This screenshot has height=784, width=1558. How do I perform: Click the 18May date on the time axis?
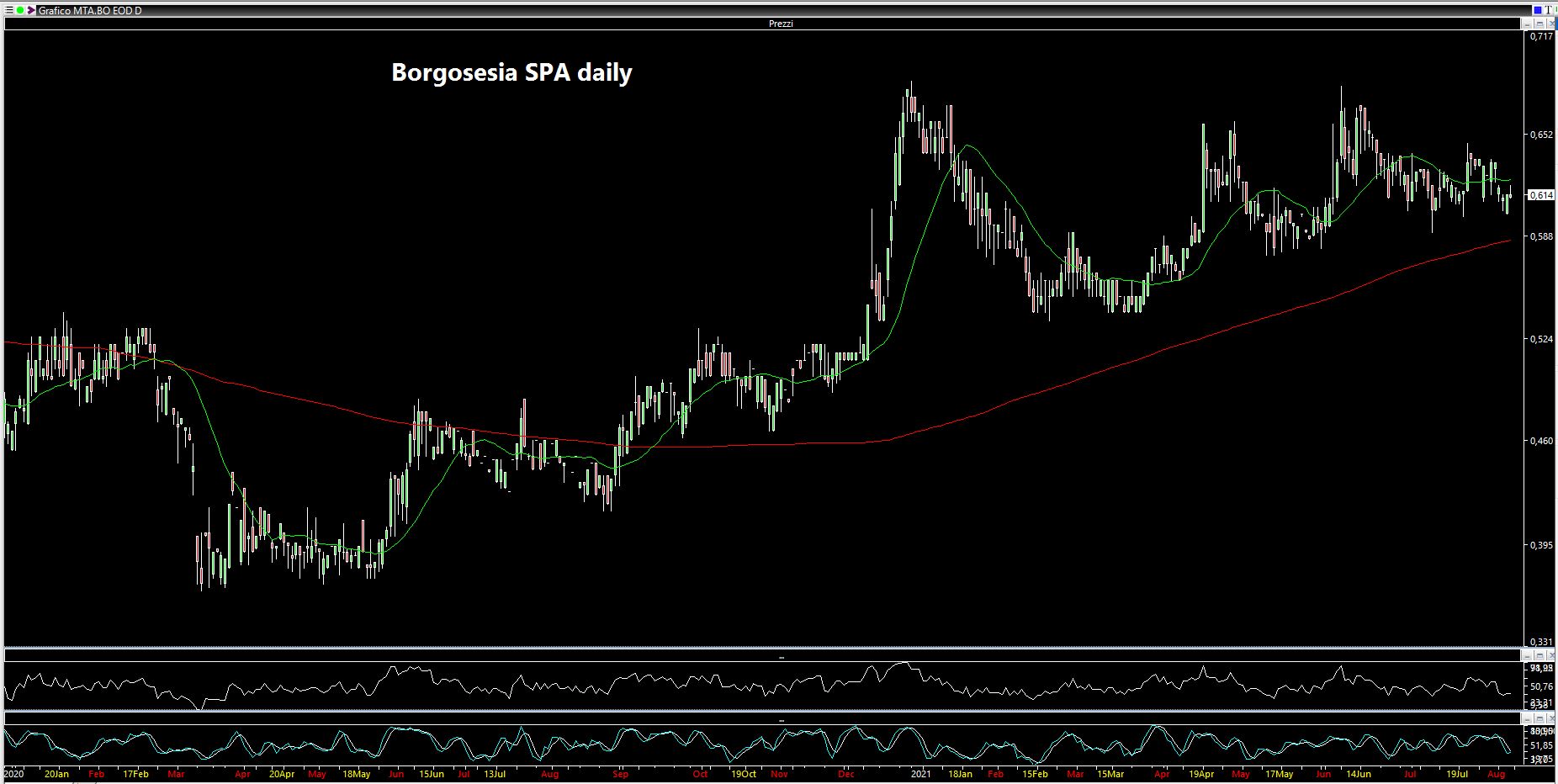click(x=356, y=774)
